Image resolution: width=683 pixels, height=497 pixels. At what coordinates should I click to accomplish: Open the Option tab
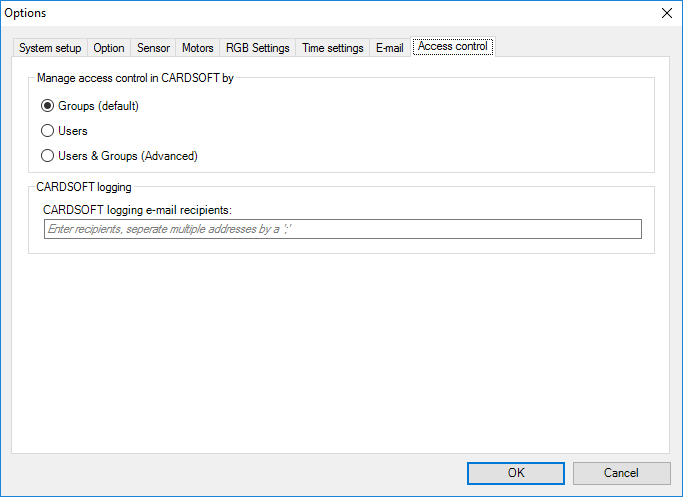coord(109,48)
